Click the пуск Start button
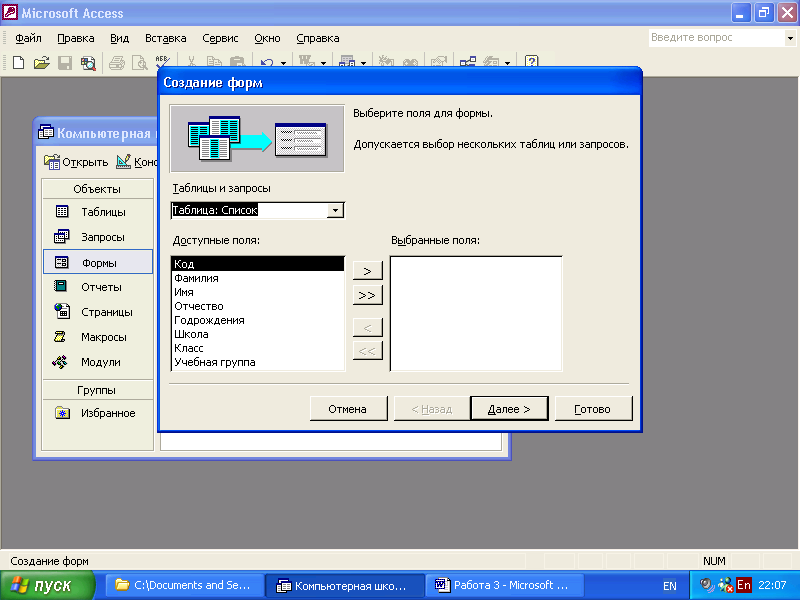Image resolution: width=800 pixels, height=600 pixels. [47, 585]
